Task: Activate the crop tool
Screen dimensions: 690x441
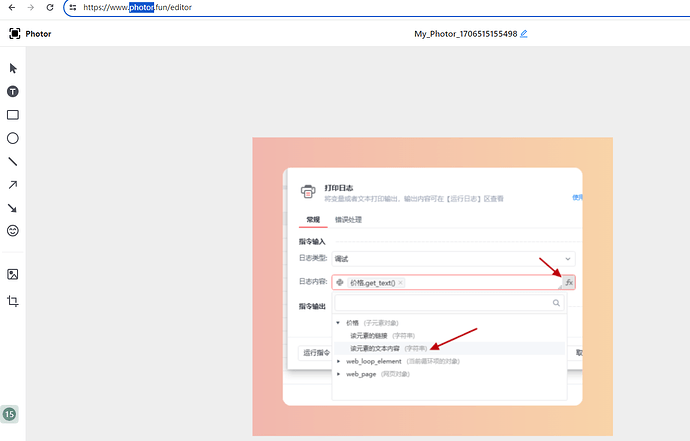Action: 13,301
